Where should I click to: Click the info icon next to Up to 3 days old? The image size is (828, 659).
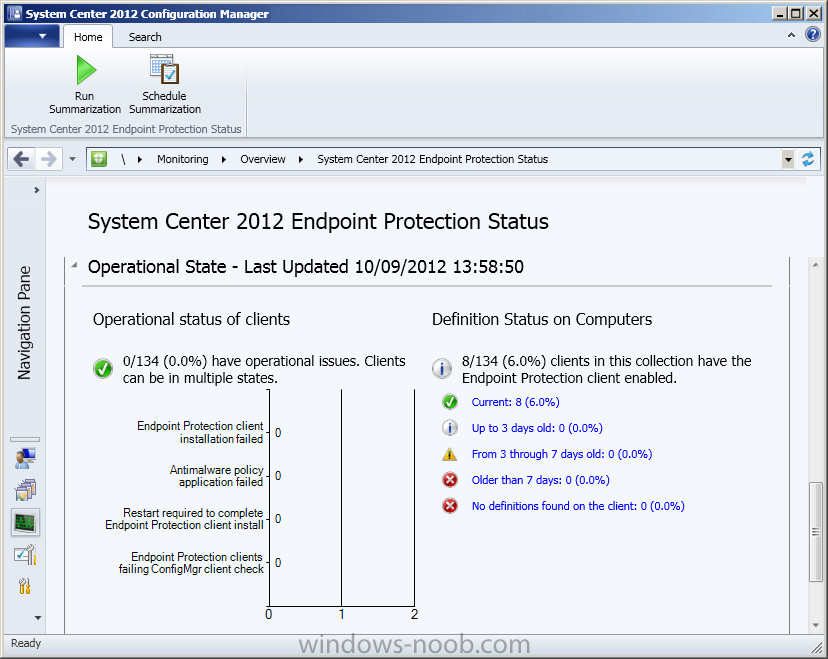tap(450, 428)
